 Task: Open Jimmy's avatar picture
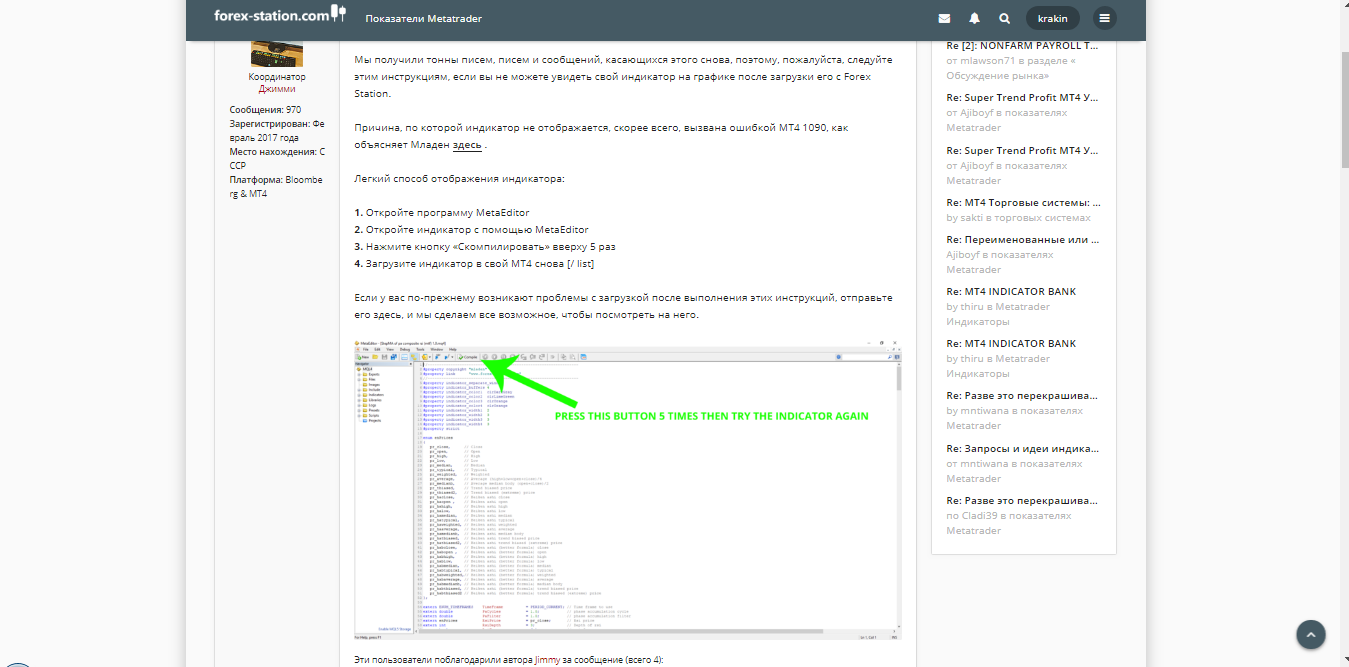(277, 55)
